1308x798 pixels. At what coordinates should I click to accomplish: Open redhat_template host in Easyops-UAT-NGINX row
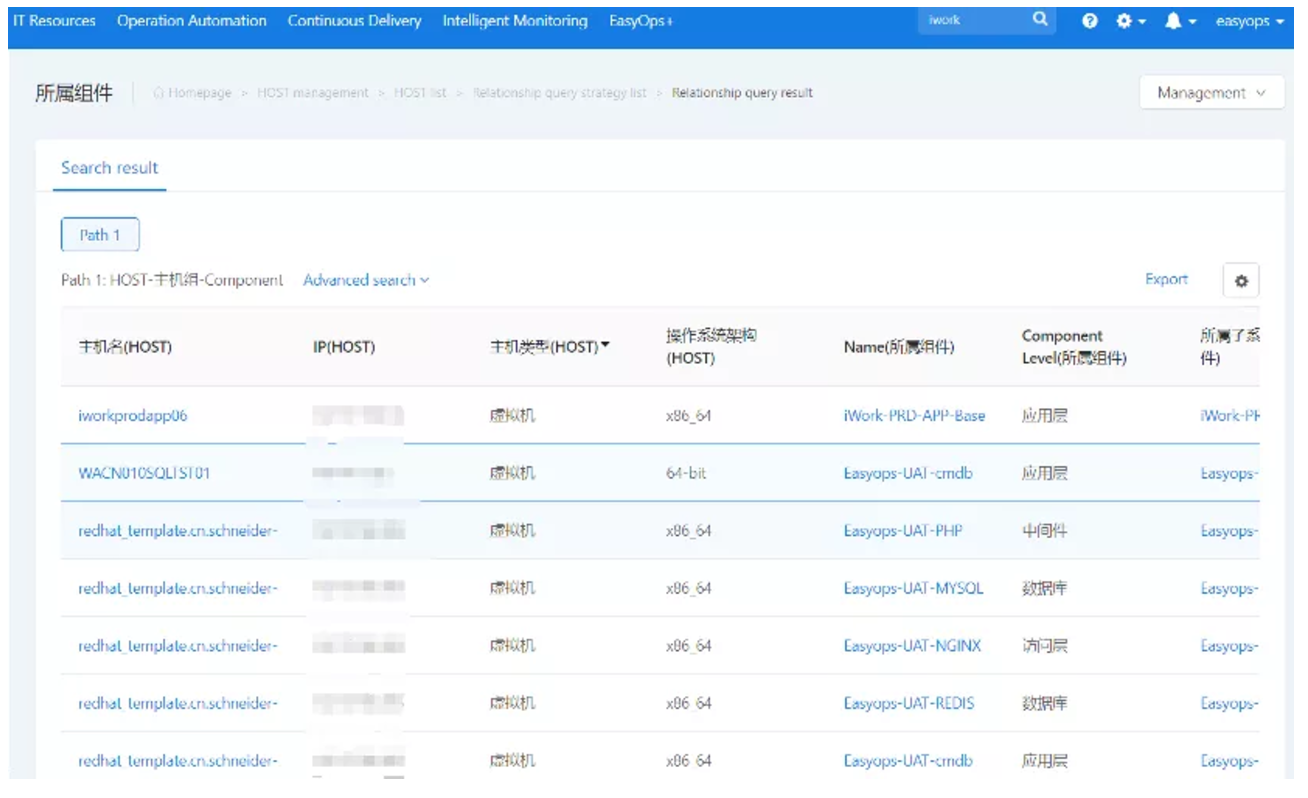pyautogui.click(x=178, y=646)
